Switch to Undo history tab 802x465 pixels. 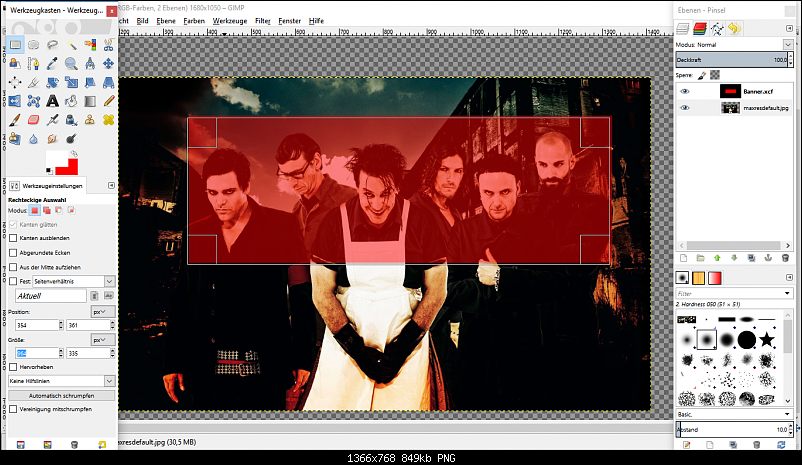[734, 29]
